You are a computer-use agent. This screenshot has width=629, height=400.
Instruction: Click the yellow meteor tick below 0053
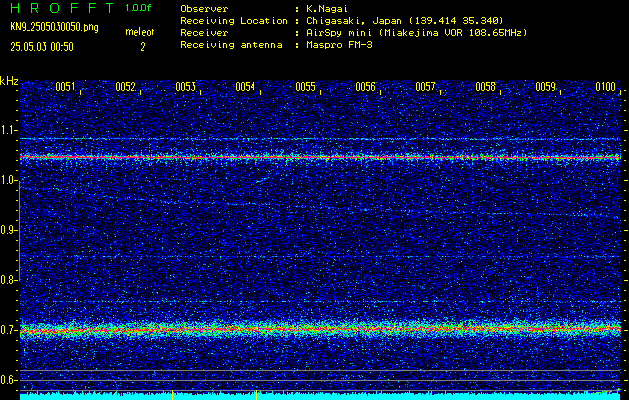[172, 395]
